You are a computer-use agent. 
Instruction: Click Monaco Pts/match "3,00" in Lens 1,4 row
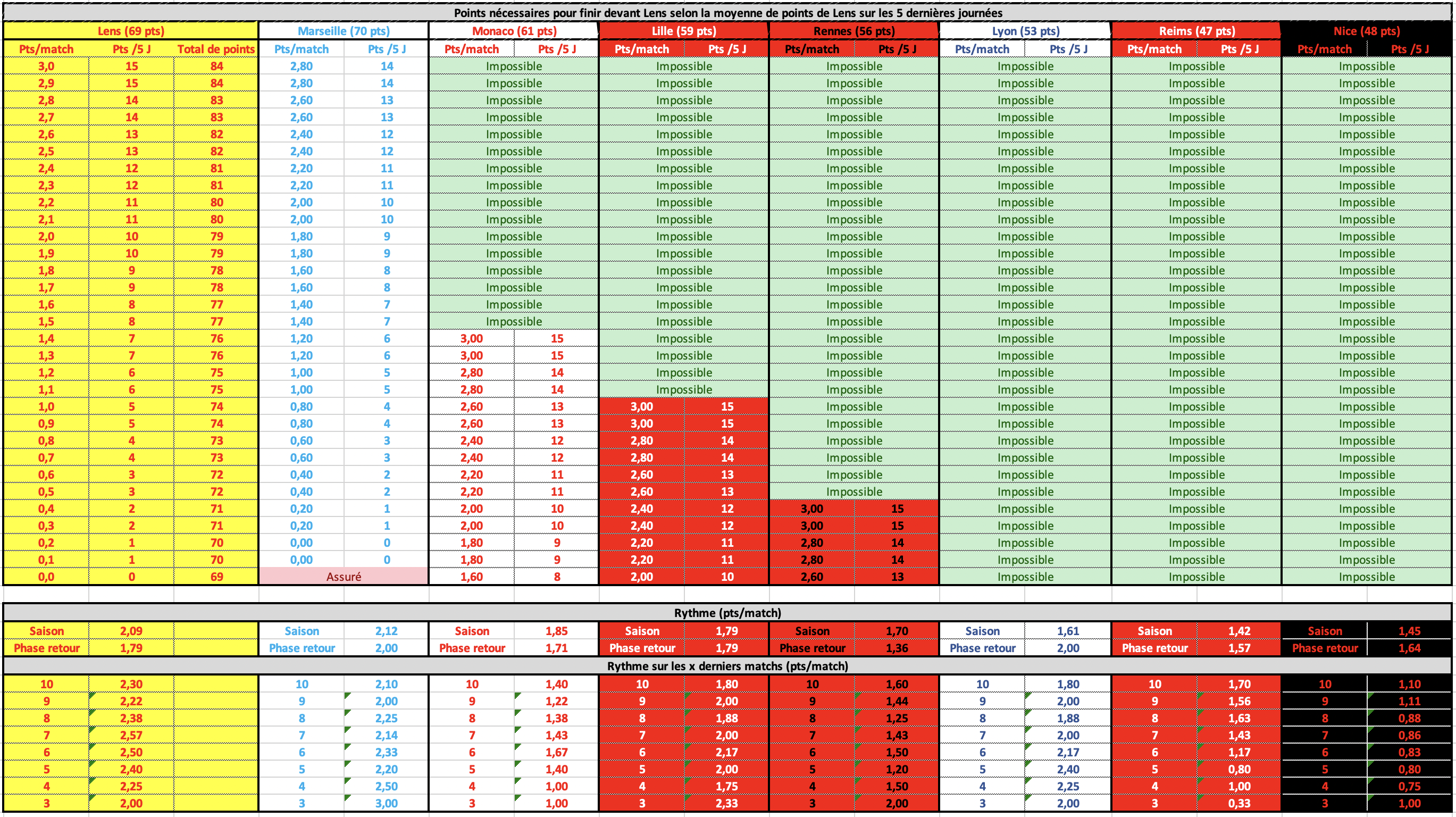coord(471,338)
